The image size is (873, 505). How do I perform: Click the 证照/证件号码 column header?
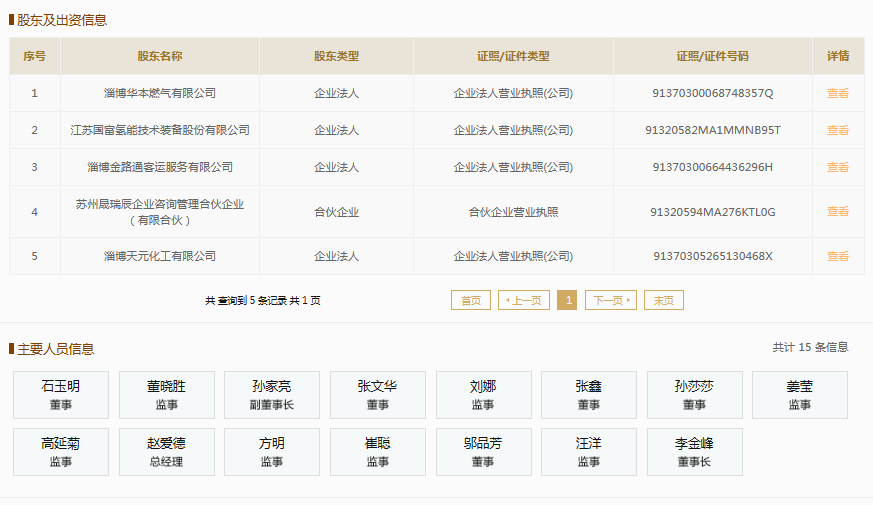712,56
